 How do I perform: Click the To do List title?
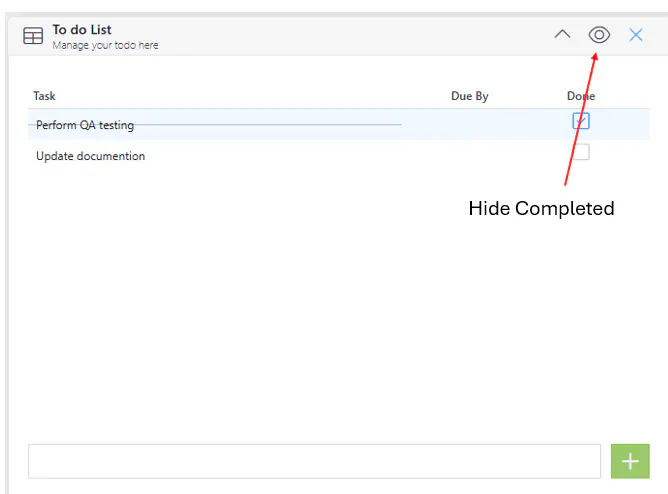82,30
